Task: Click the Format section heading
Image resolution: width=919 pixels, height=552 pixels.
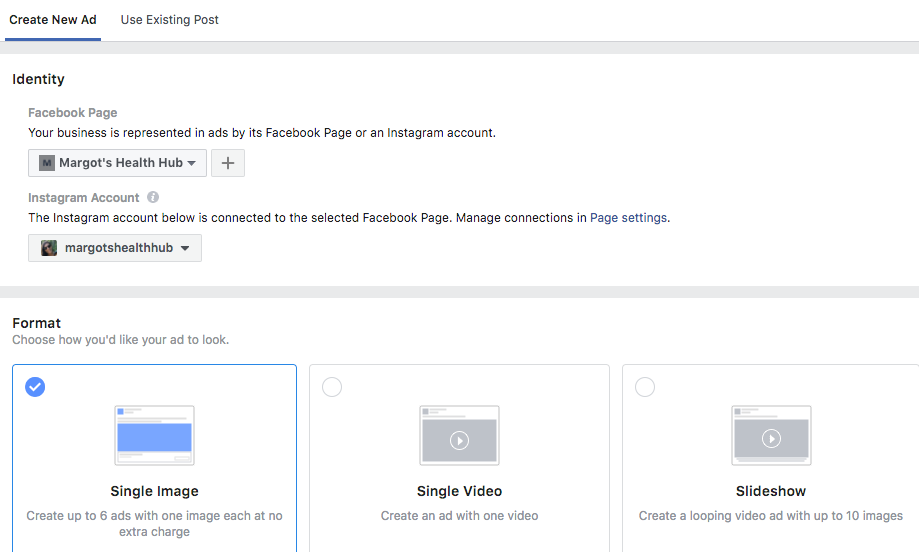Action: pyautogui.click(x=36, y=323)
